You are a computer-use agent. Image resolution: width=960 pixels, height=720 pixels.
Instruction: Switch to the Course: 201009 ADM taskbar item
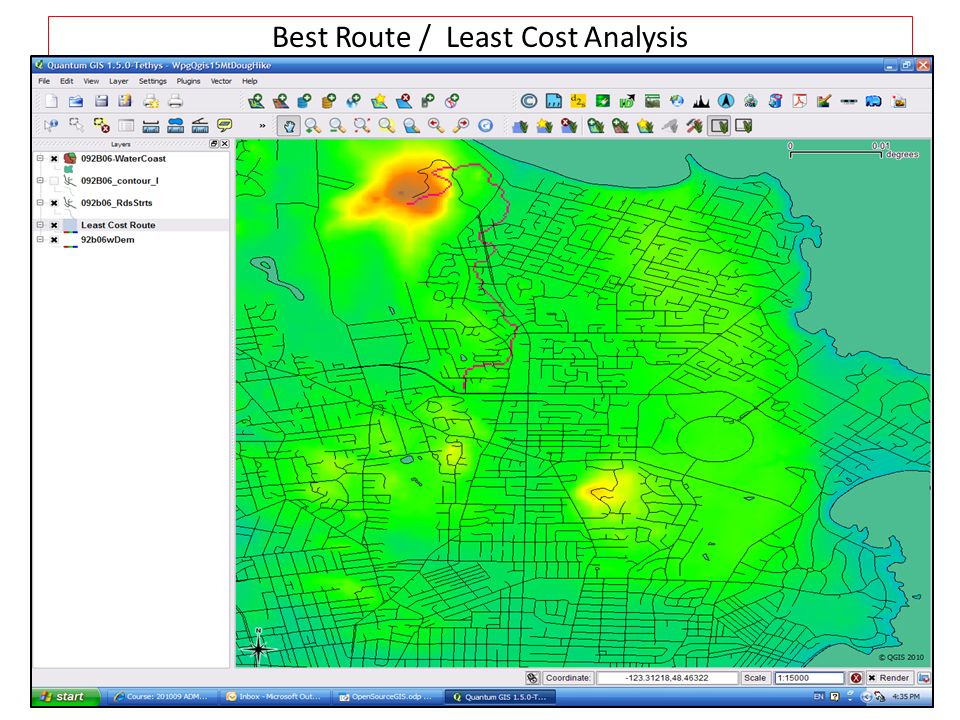pyautogui.click(x=163, y=697)
